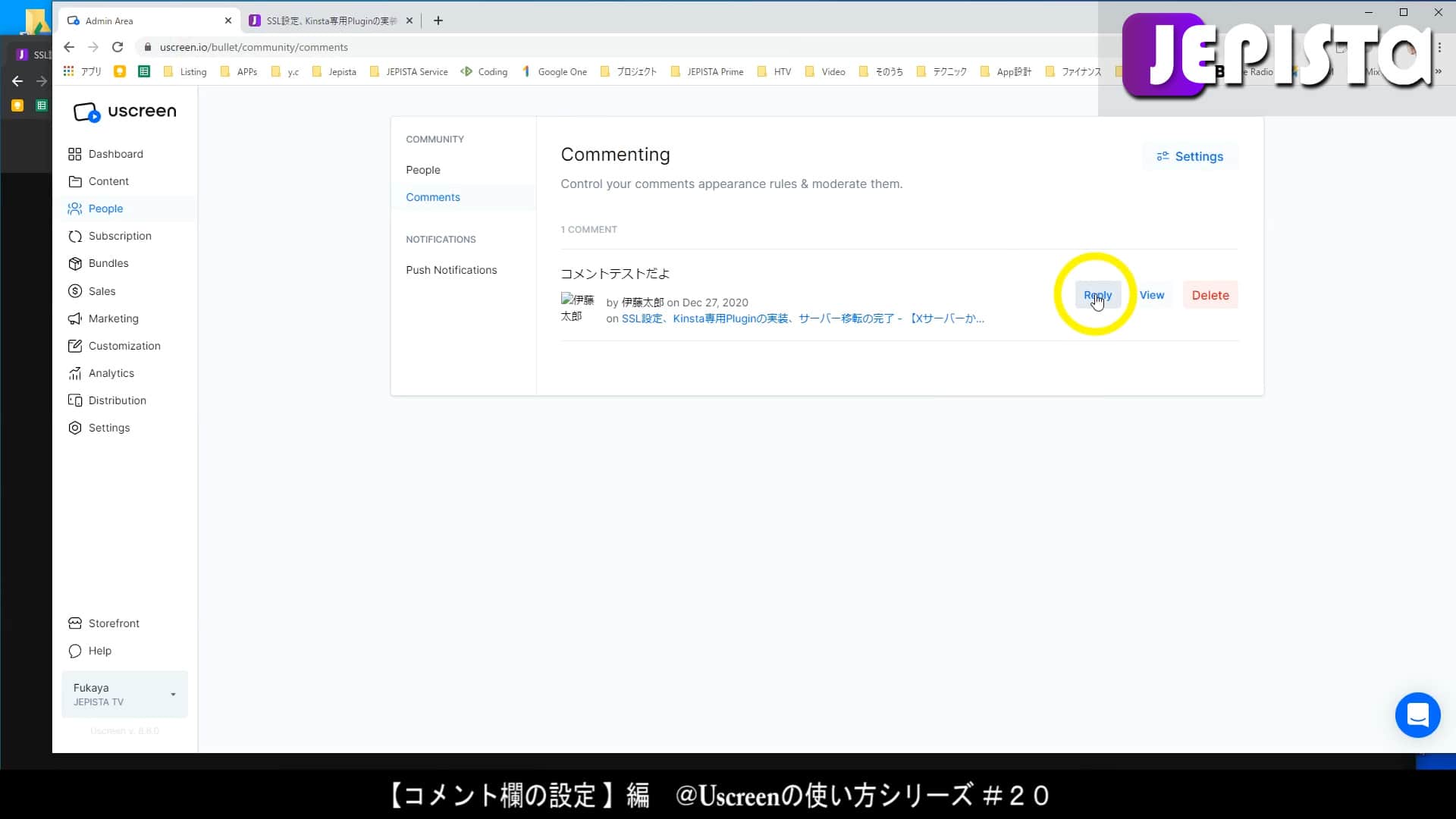Open the Storefront icon
The width and height of the screenshot is (1456, 819).
[75, 623]
